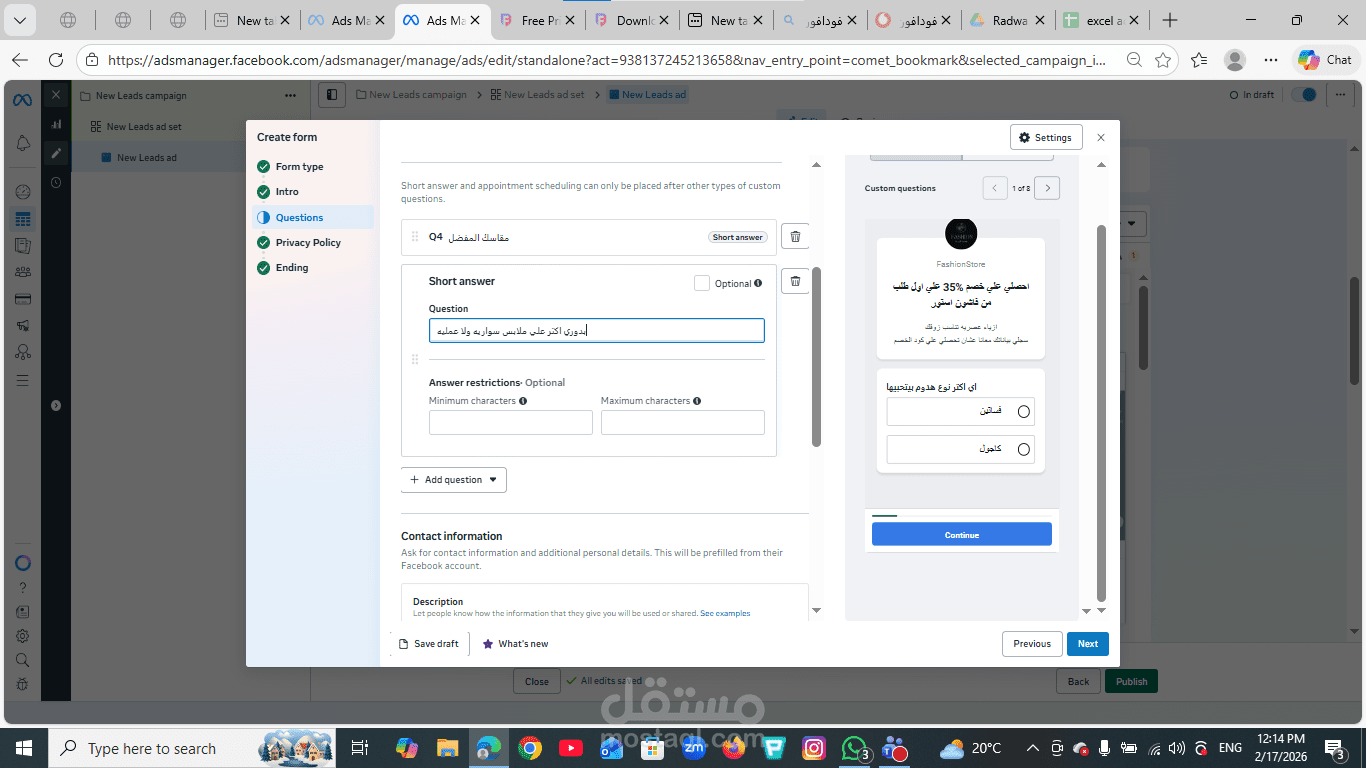The height and width of the screenshot is (768, 1366).
Task: Toggle the side panel layout icon
Action: pyautogui.click(x=331, y=95)
